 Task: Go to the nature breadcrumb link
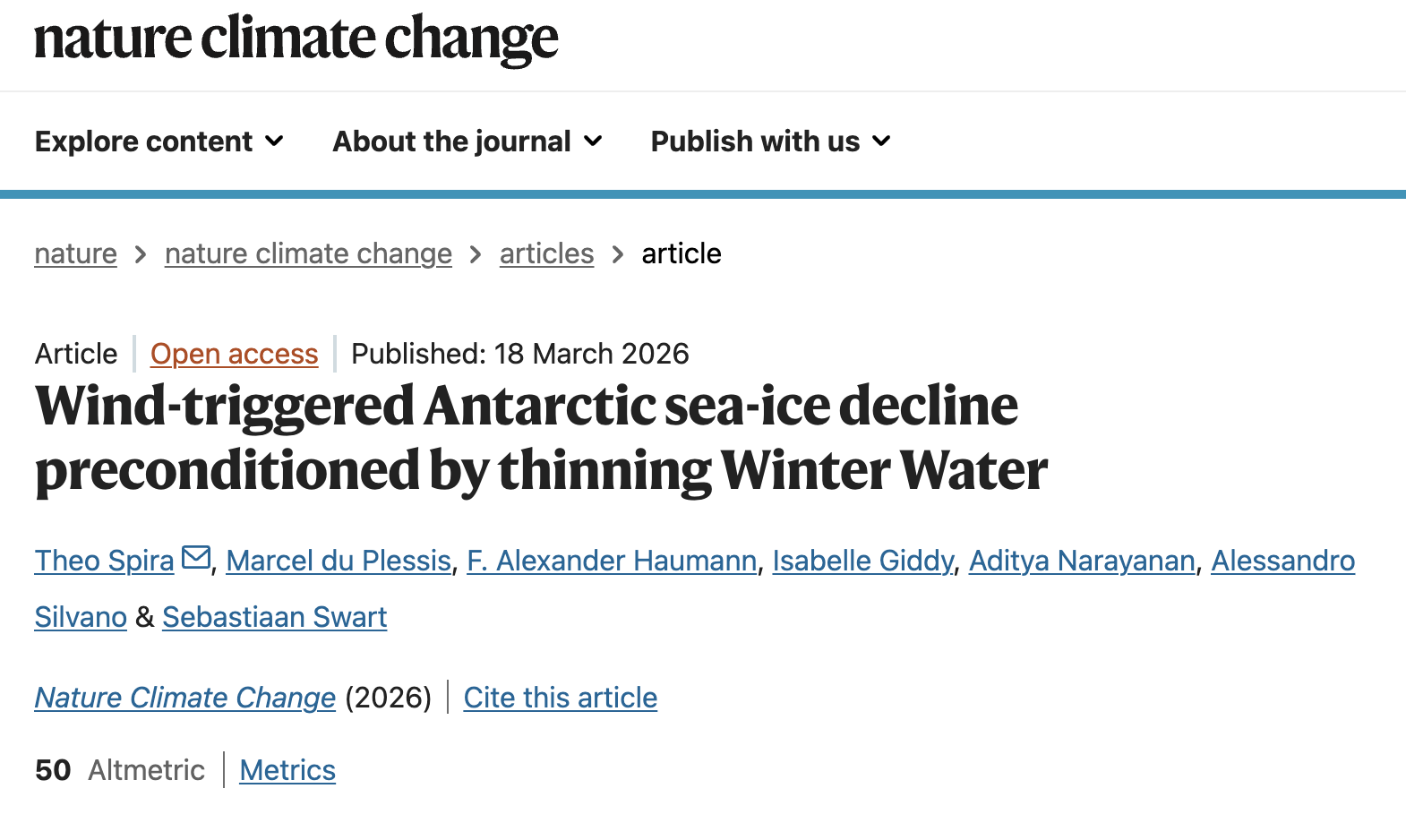pyautogui.click(x=76, y=254)
